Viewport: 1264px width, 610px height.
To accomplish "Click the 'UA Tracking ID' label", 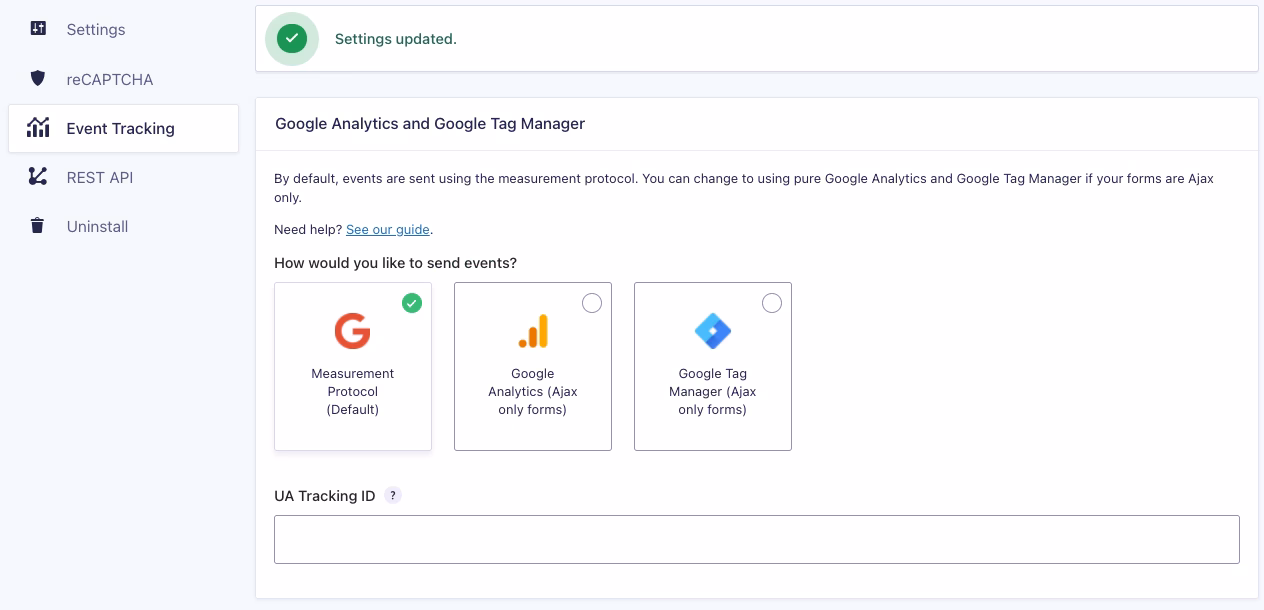I will (325, 496).
